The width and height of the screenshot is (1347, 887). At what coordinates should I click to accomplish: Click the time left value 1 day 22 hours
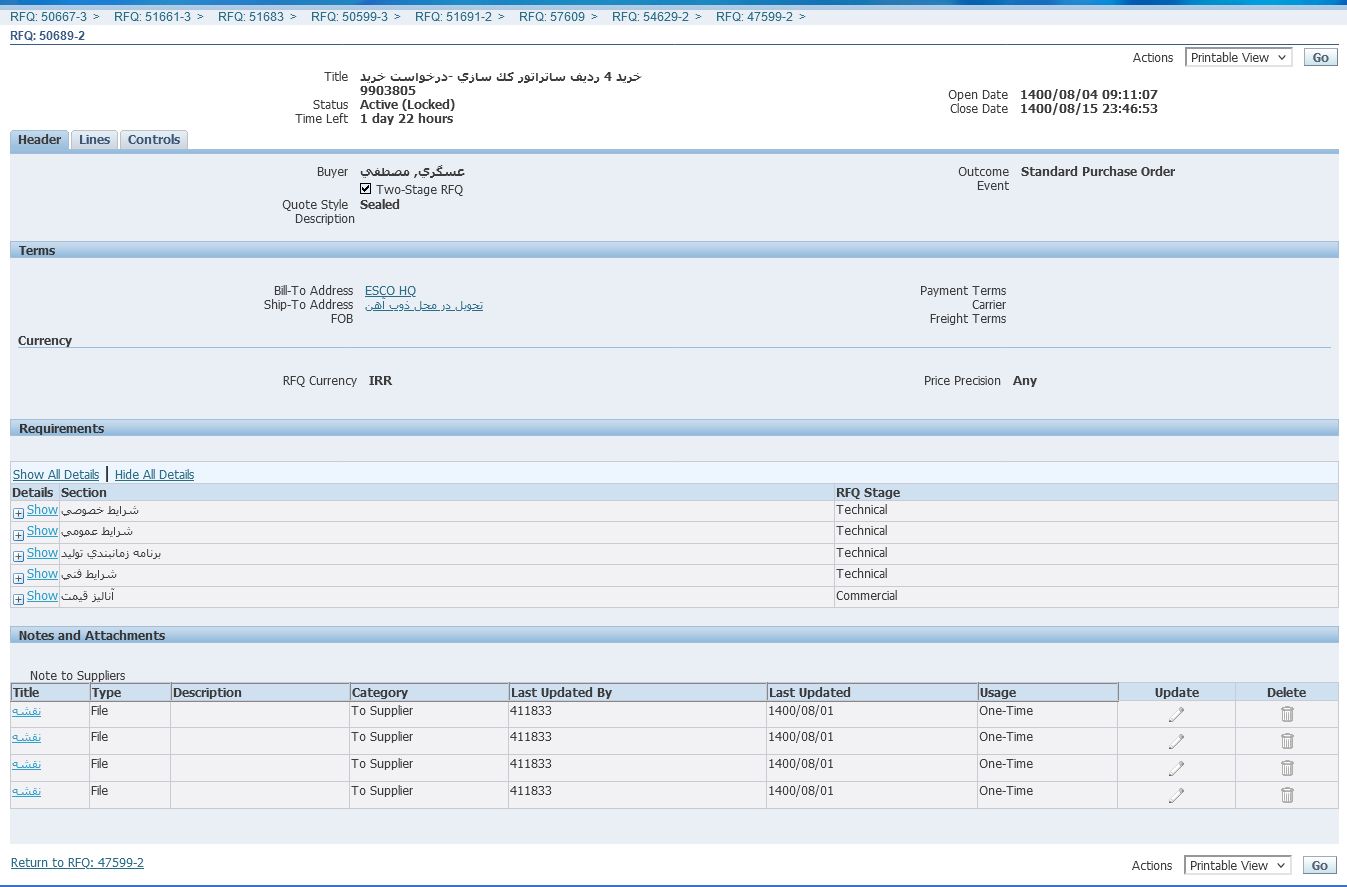[407, 119]
